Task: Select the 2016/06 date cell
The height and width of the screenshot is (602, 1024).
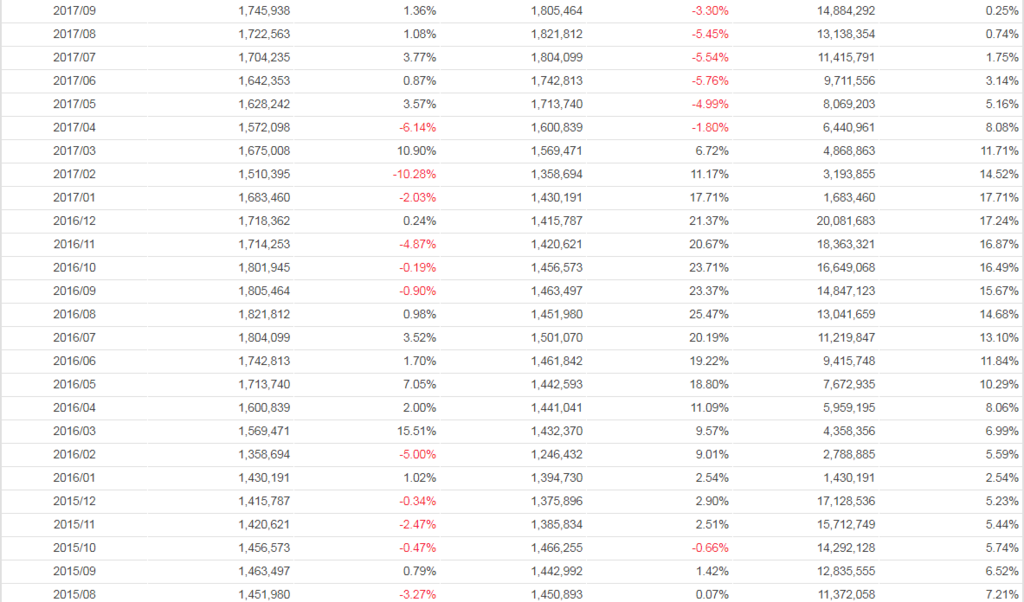Action: point(74,361)
